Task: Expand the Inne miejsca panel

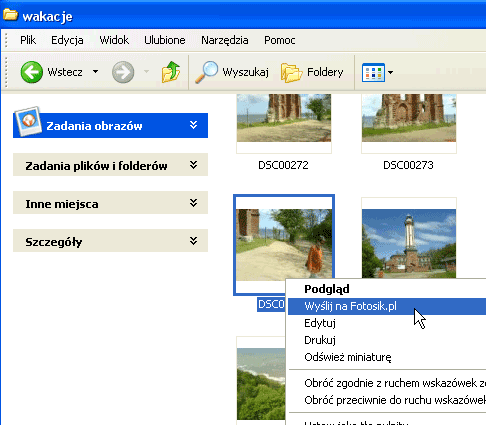Action: 193,203
